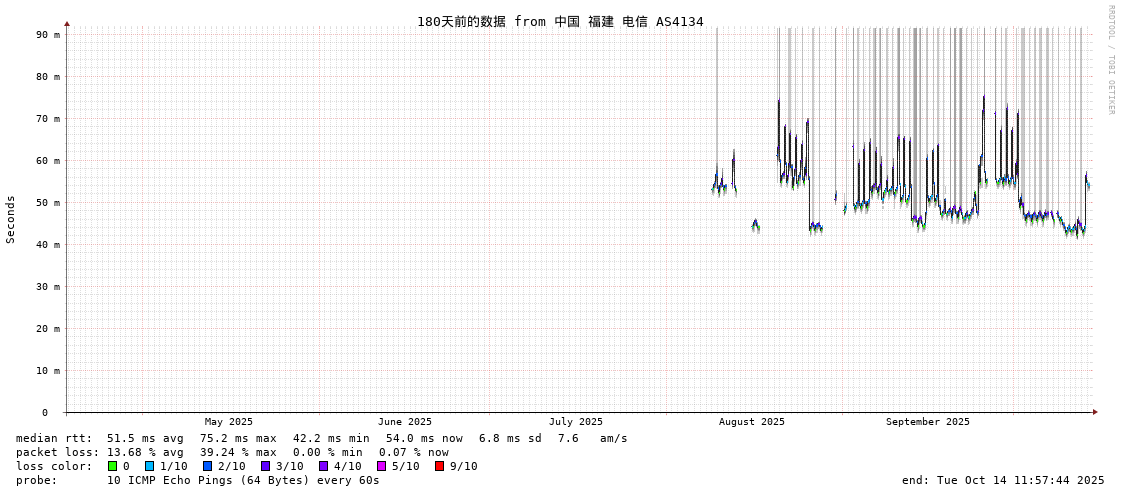
Task: Select the violet 4/10 loss color swatch
Action: tap(323, 466)
